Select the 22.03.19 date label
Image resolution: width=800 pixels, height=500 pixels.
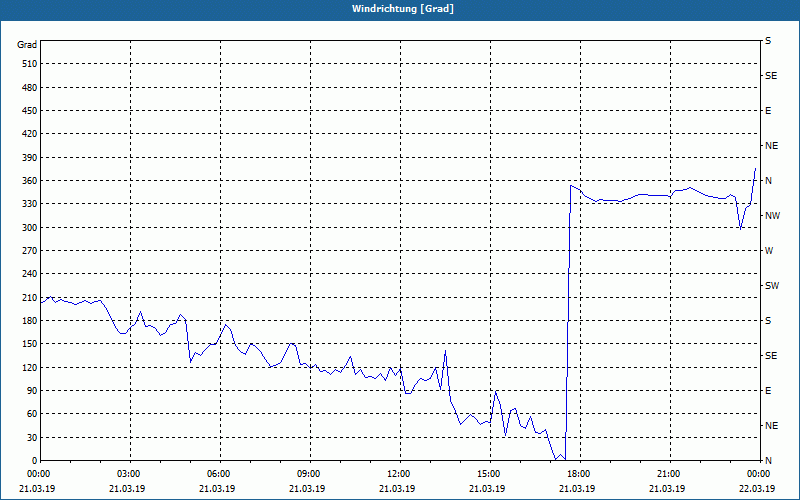tap(757, 488)
